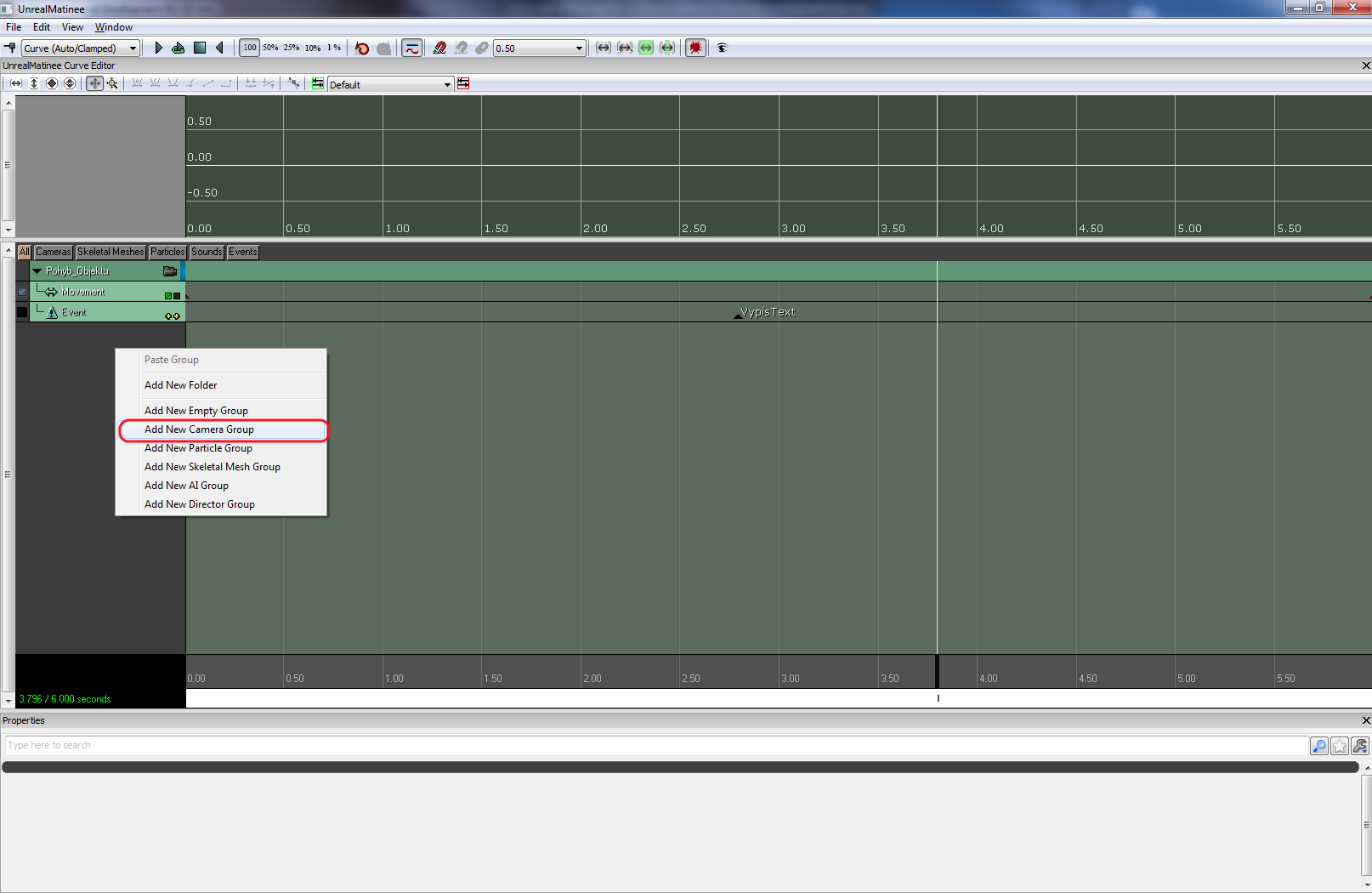Close the UnrealMatinee Curve Editor panel
The image size is (1372, 893).
click(1365, 65)
